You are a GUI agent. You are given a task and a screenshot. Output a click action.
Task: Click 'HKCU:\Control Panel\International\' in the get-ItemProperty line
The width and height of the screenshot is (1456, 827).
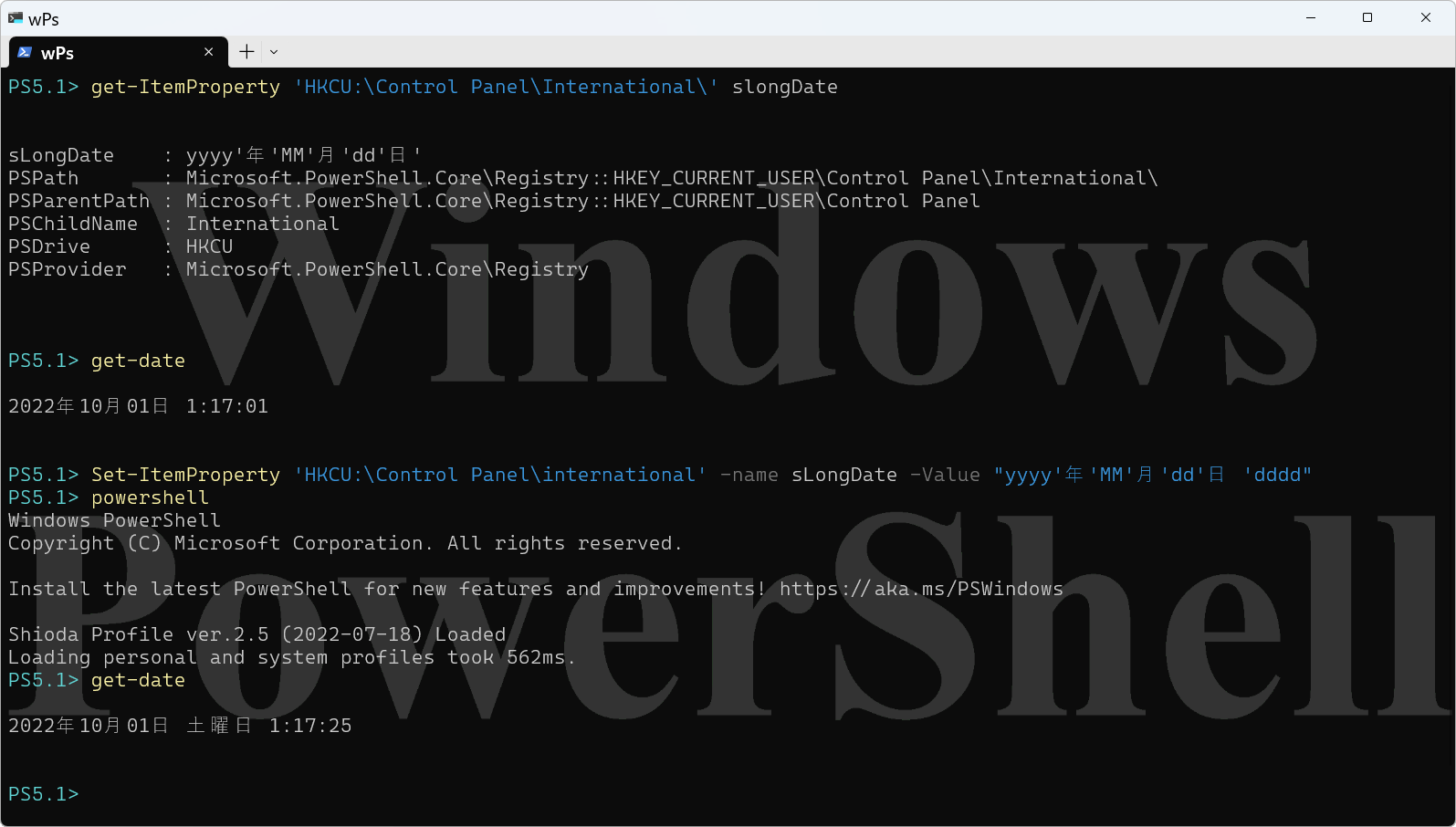click(506, 87)
